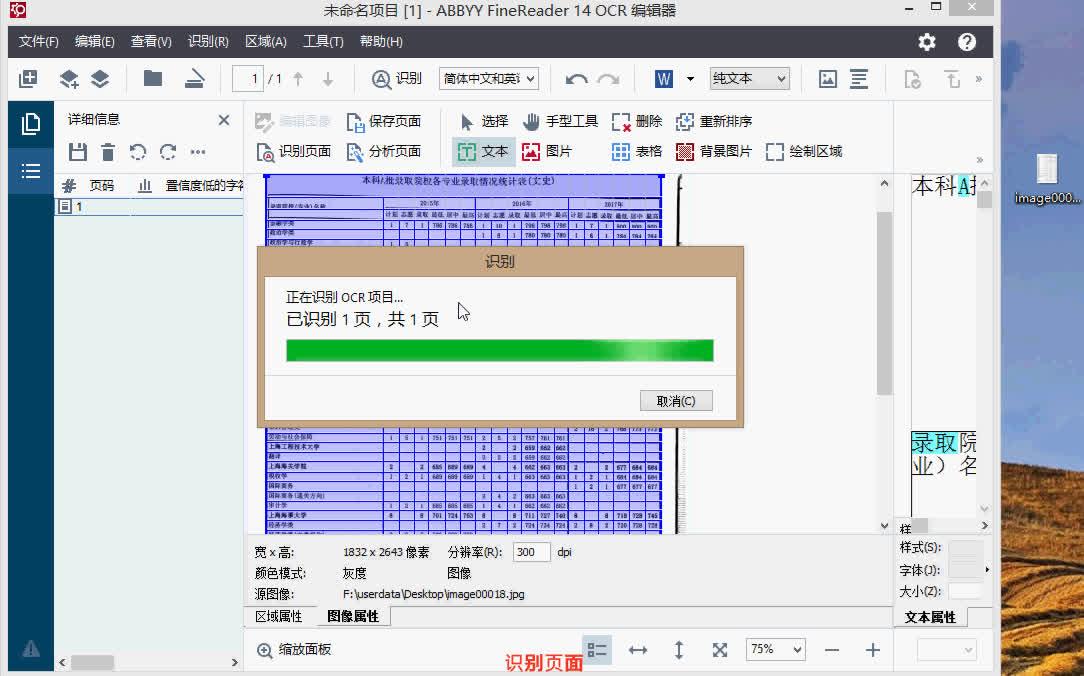Switch to the 区域属性 tab
This screenshot has height=676, width=1084.
point(279,616)
